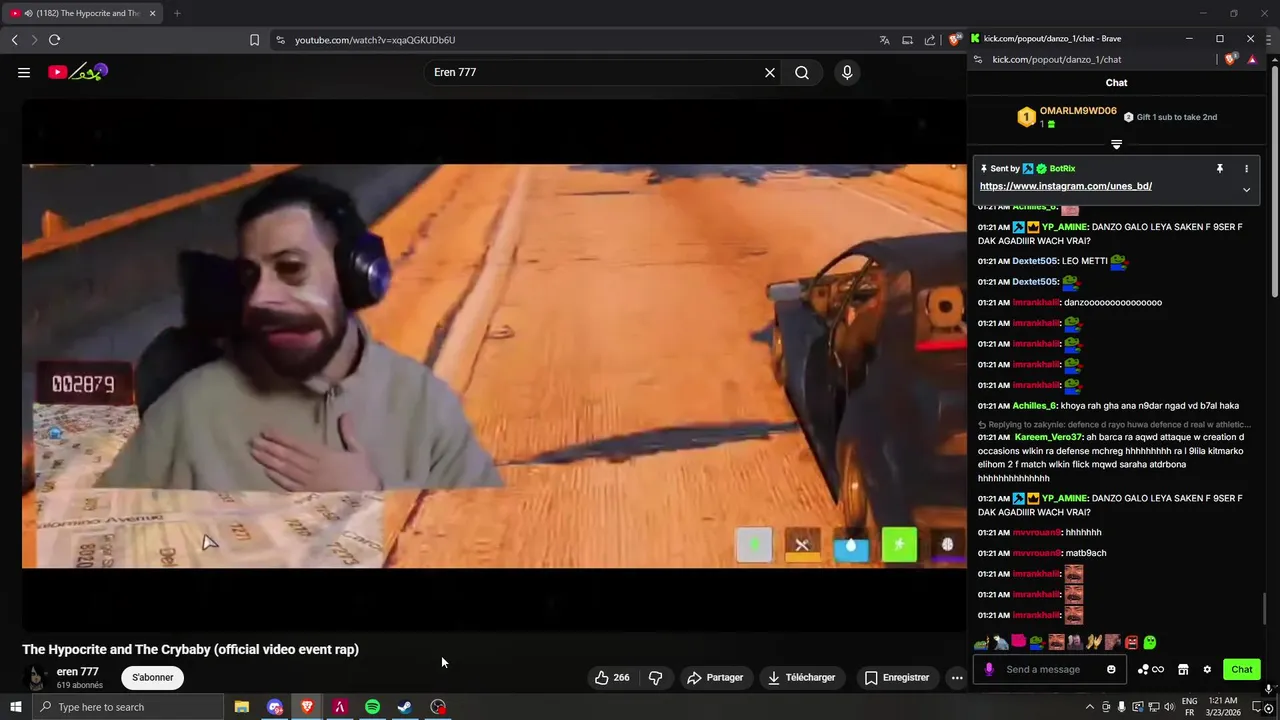Open the translate page icon
The image size is (1280, 720).
[x=884, y=40]
